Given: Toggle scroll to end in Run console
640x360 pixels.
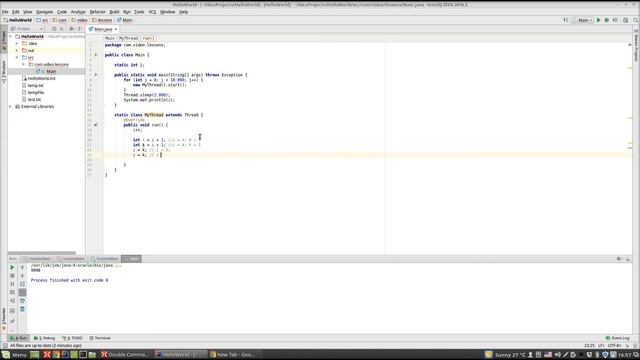Looking at the screenshot, I should (x=22, y=293).
